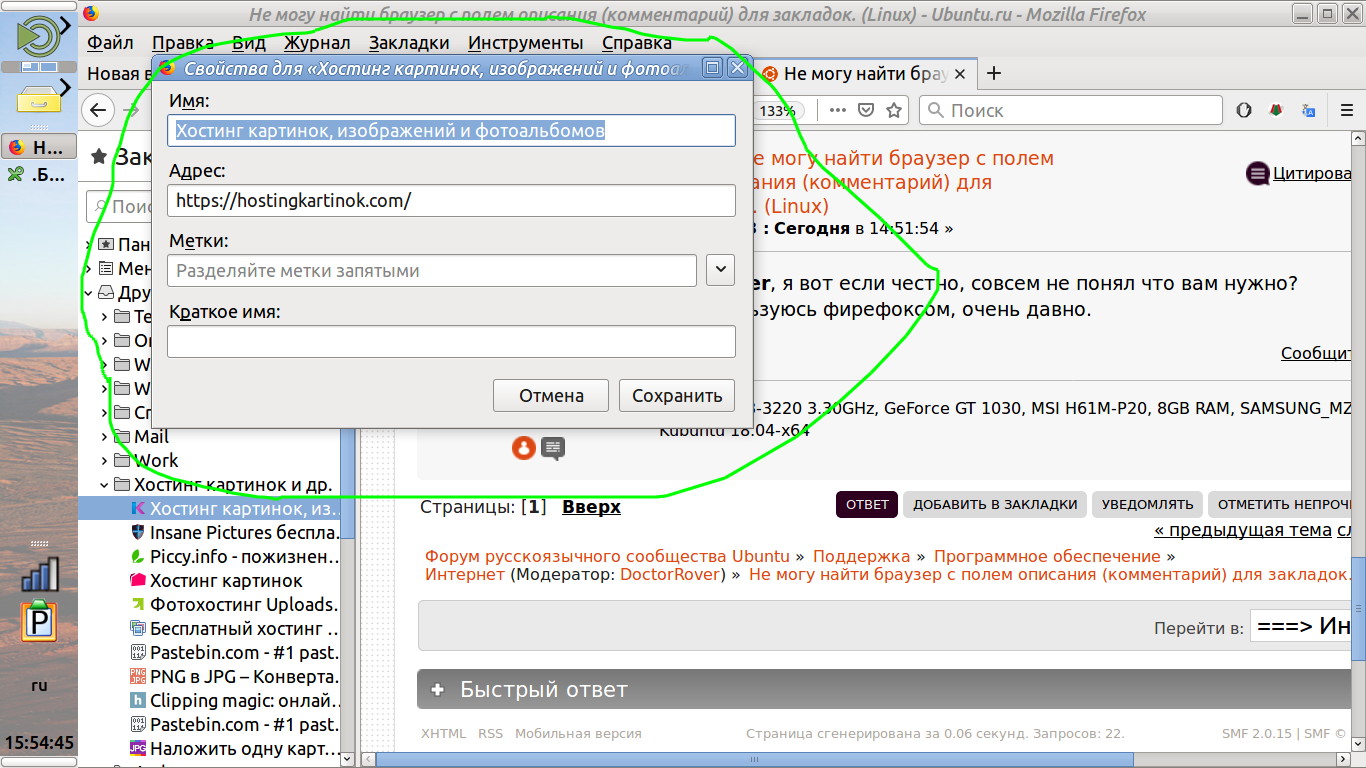Click the Имя field in properties dialog
The width and height of the screenshot is (1366, 768).
click(x=451, y=130)
